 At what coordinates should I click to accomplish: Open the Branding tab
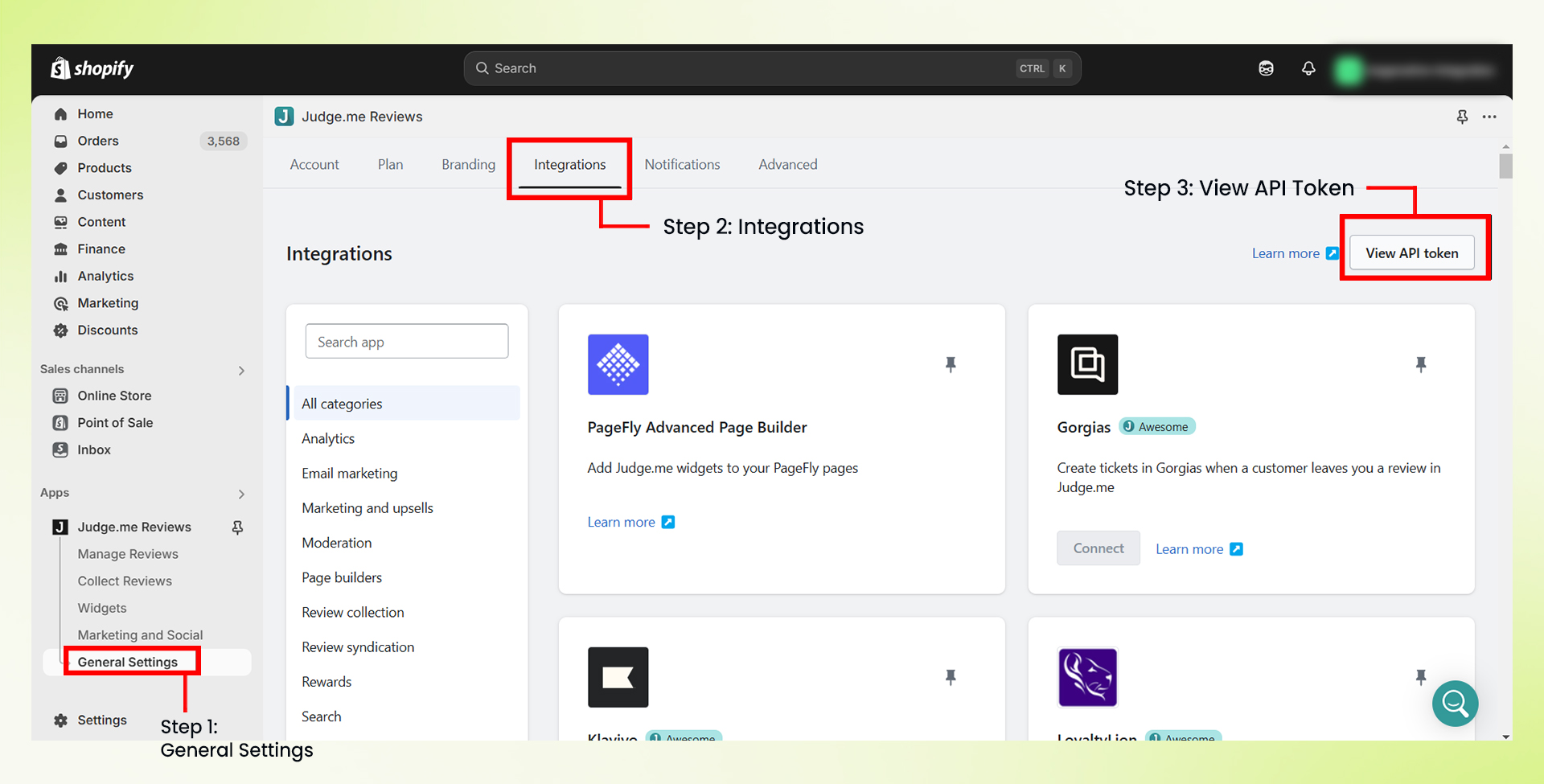(468, 165)
